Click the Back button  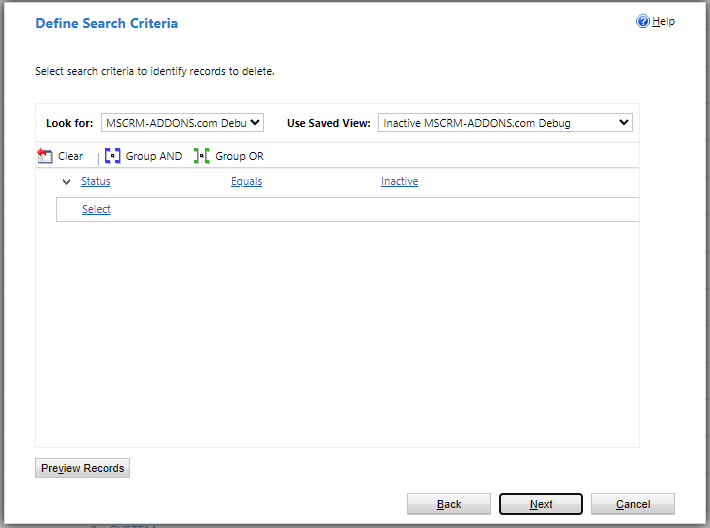point(449,504)
